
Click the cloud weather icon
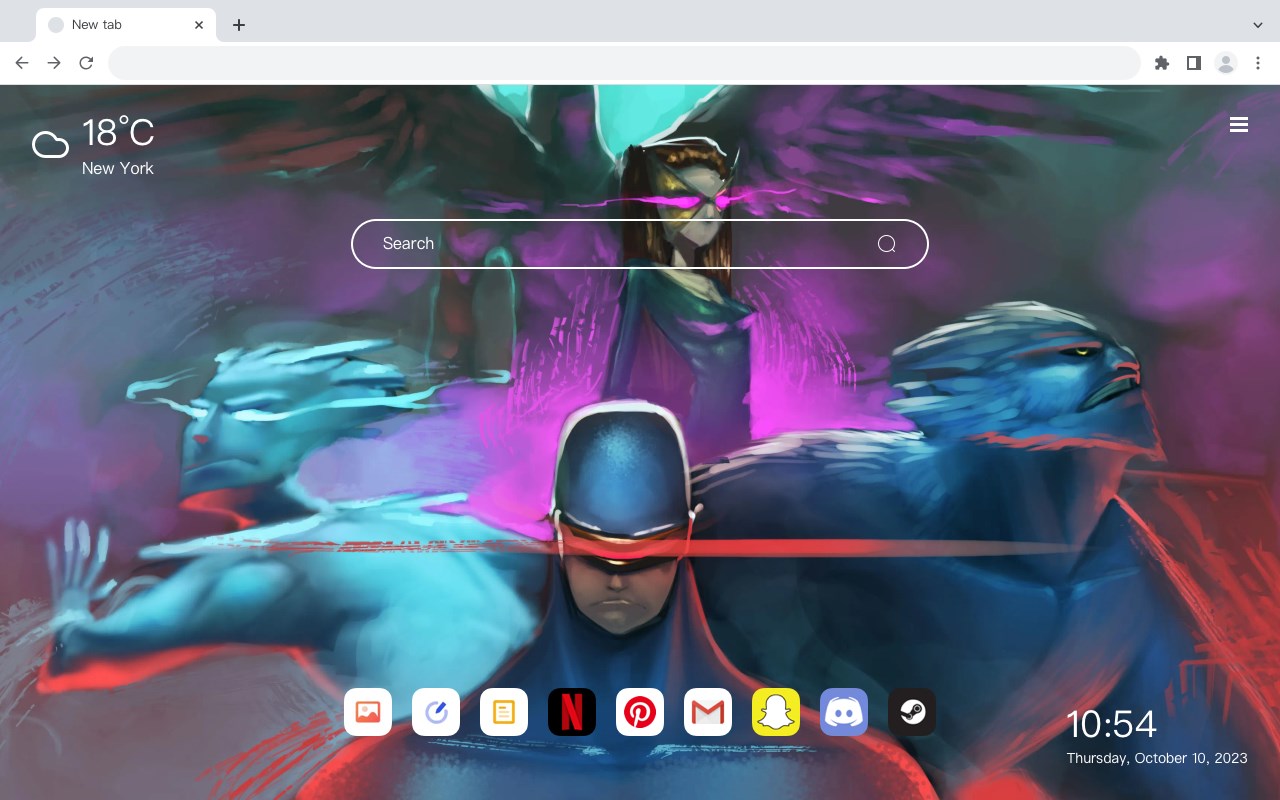click(50, 146)
